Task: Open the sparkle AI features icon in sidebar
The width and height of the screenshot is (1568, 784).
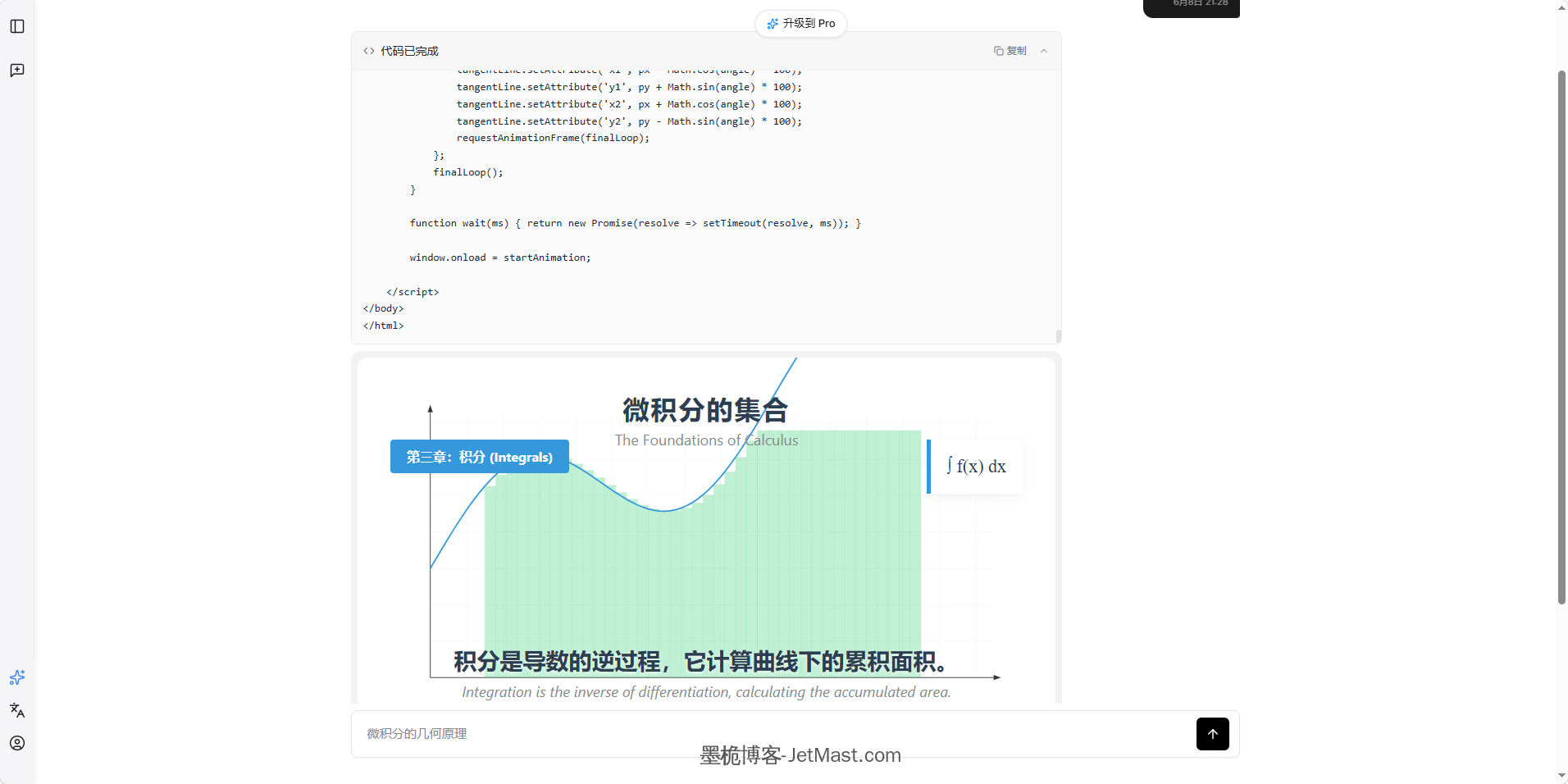Action: tap(17, 677)
